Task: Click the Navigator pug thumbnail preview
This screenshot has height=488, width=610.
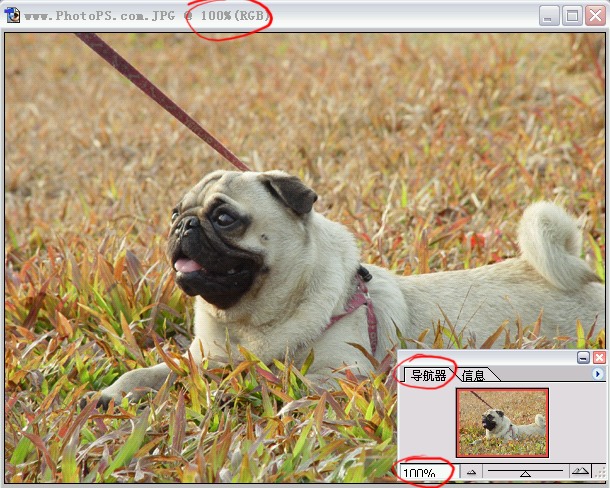Action: [502, 423]
